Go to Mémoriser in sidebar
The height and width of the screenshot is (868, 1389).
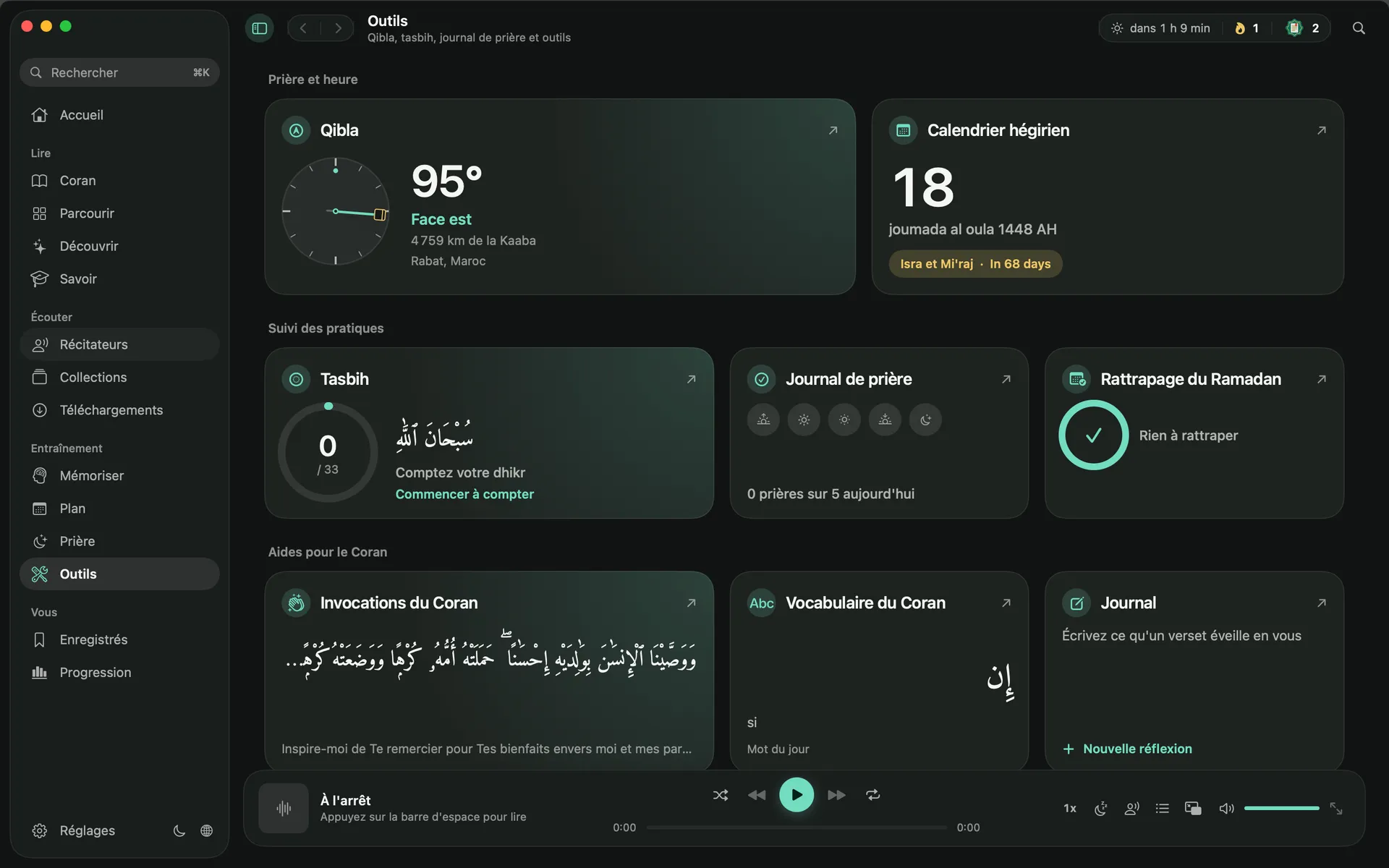(119, 476)
